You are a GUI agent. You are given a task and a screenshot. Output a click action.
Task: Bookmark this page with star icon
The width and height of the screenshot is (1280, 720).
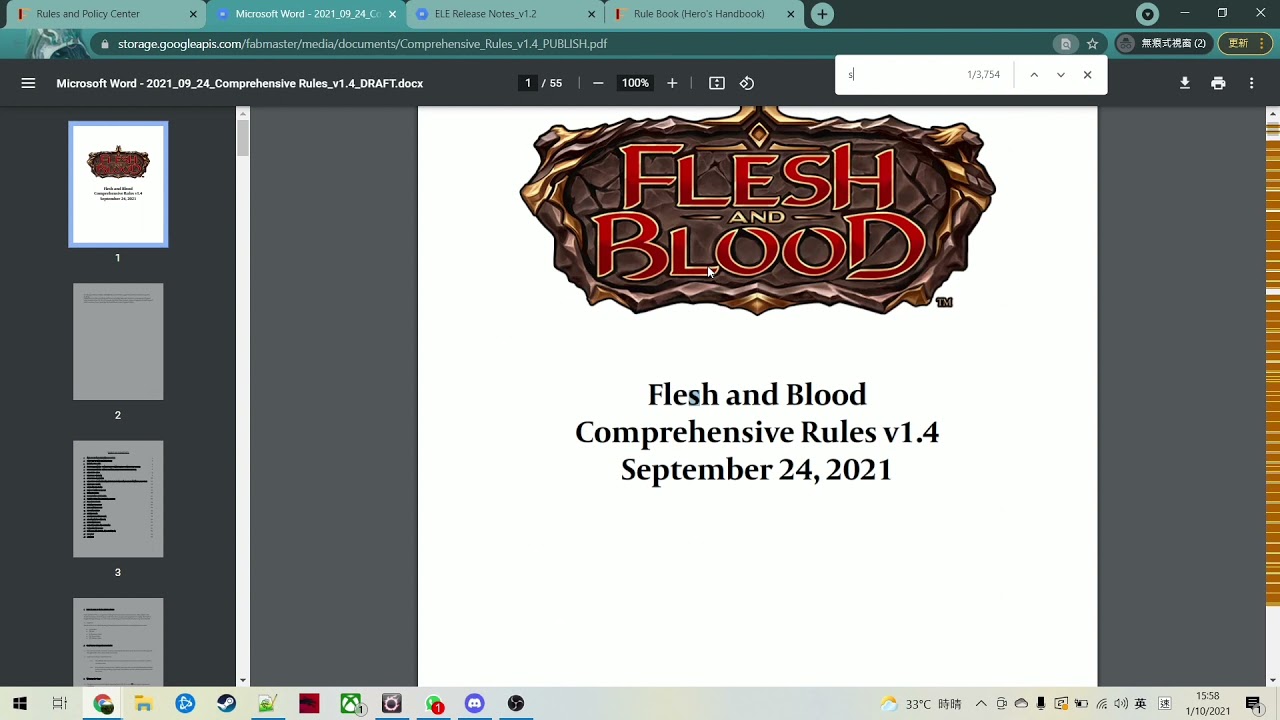click(x=1093, y=44)
